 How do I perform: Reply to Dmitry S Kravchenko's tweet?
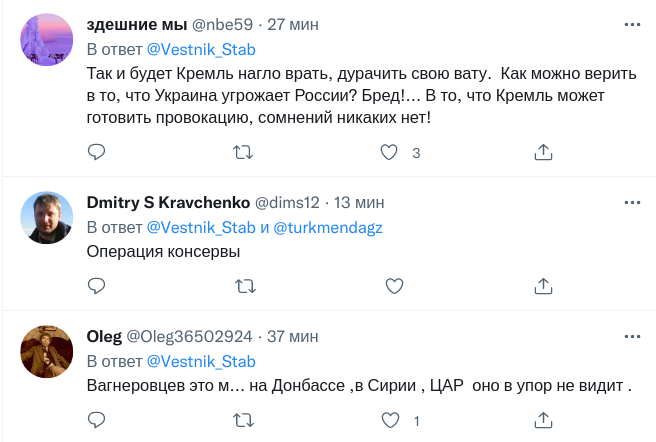click(x=97, y=286)
